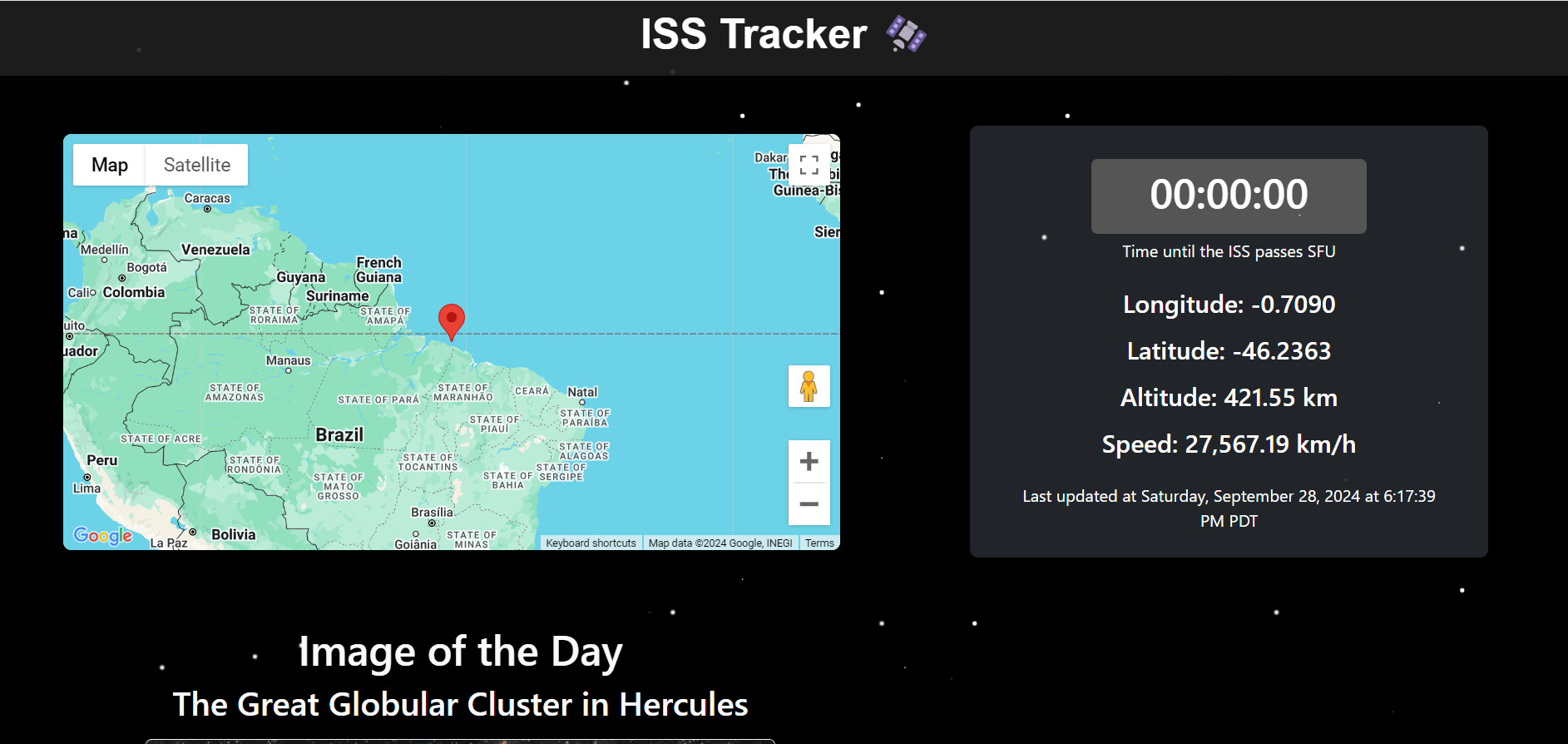Click the State of Tocantins label
This screenshot has height=744, width=1568.
428,463
